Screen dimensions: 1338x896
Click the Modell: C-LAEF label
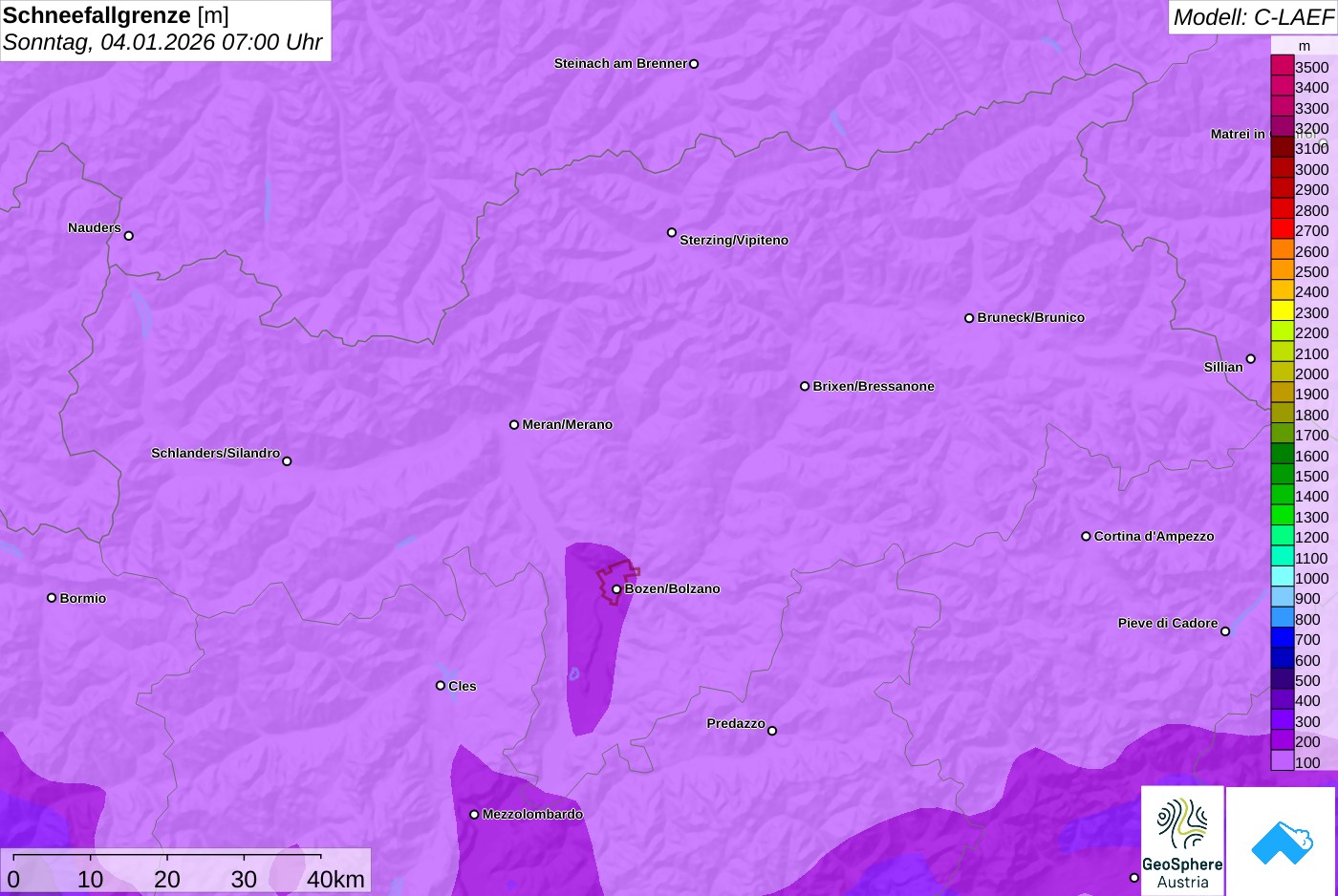click(1253, 16)
